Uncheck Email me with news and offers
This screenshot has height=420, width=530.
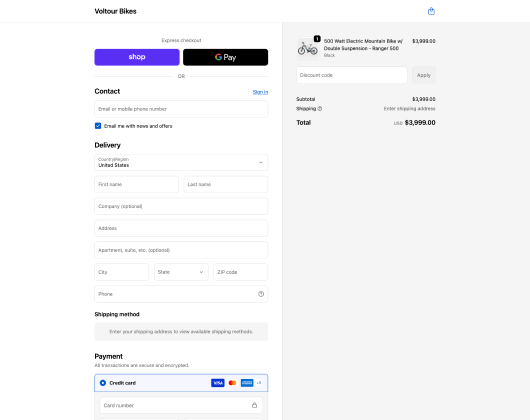98,126
